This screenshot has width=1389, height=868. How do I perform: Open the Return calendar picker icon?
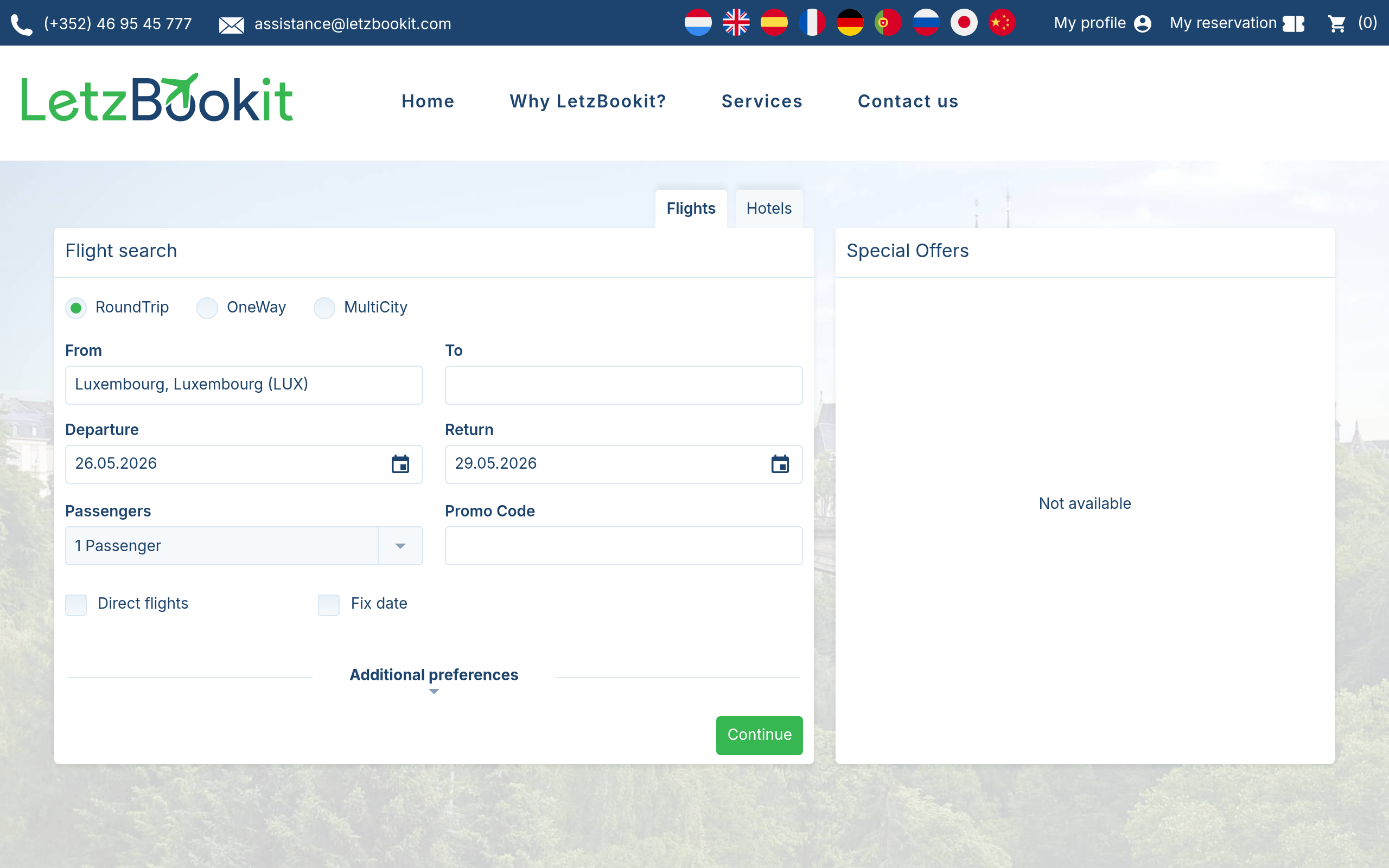tap(780, 464)
